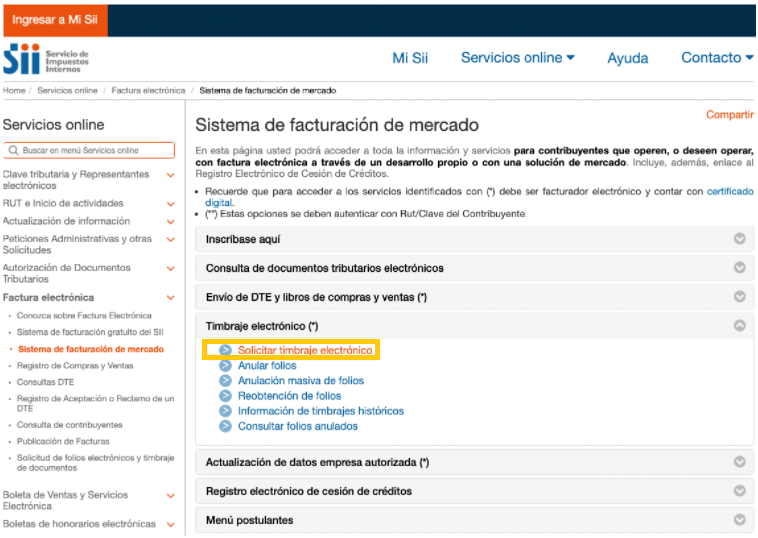This screenshot has width=758, height=538.
Task: Collapse the Timbraje electrónico section chevron
Action: click(739, 325)
